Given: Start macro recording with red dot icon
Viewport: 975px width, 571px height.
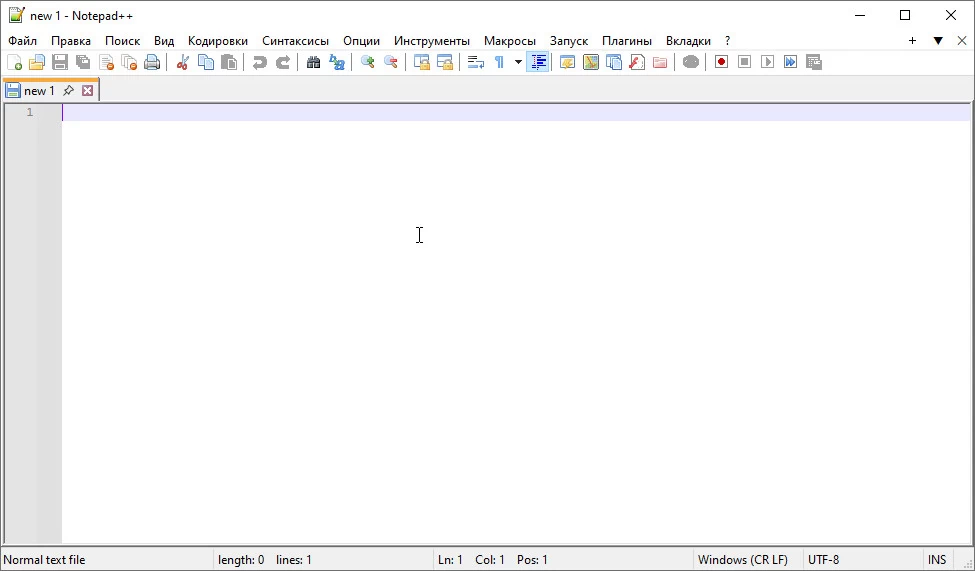Looking at the screenshot, I should pyautogui.click(x=721, y=62).
